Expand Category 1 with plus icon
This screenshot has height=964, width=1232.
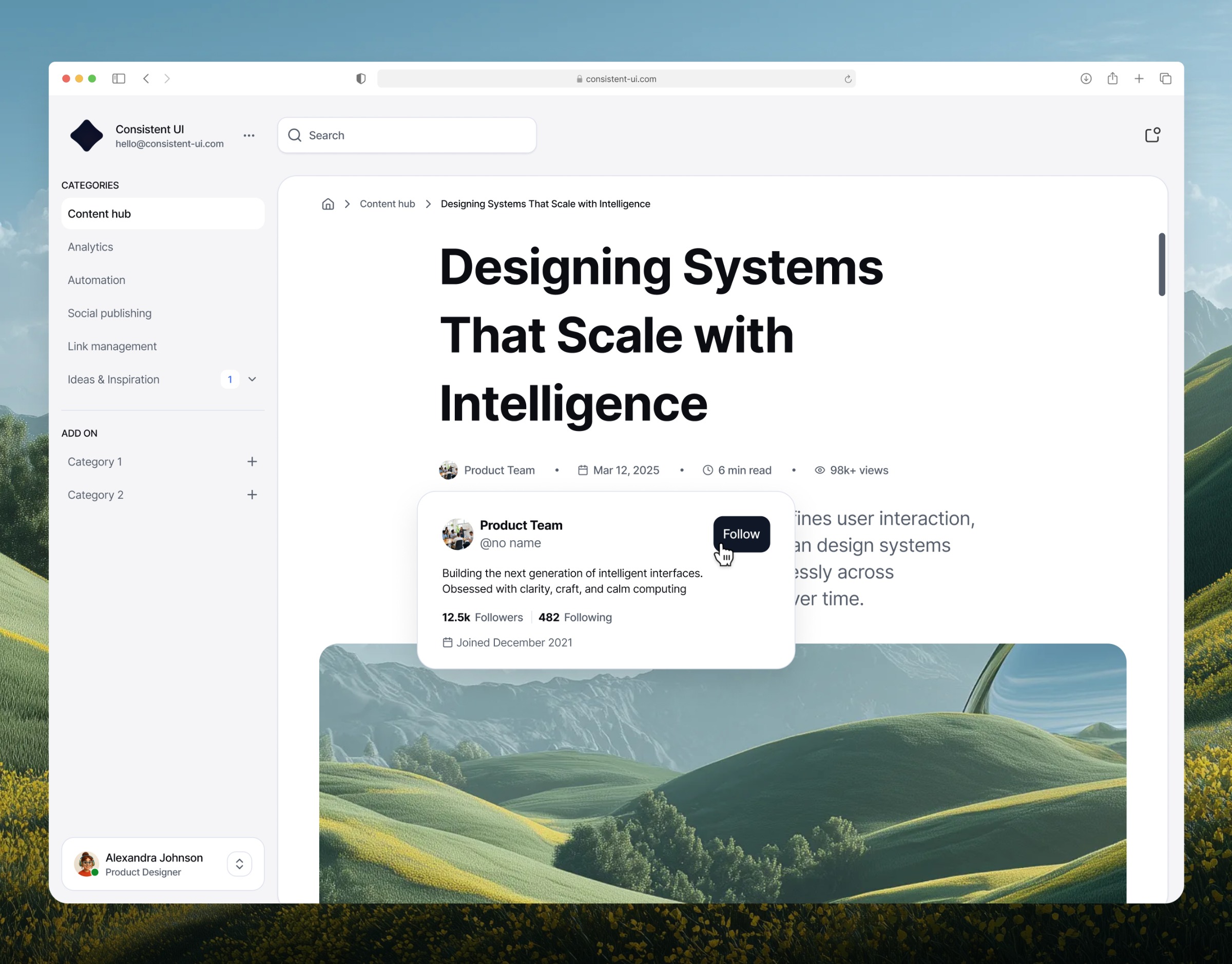[x=252, y=462]
